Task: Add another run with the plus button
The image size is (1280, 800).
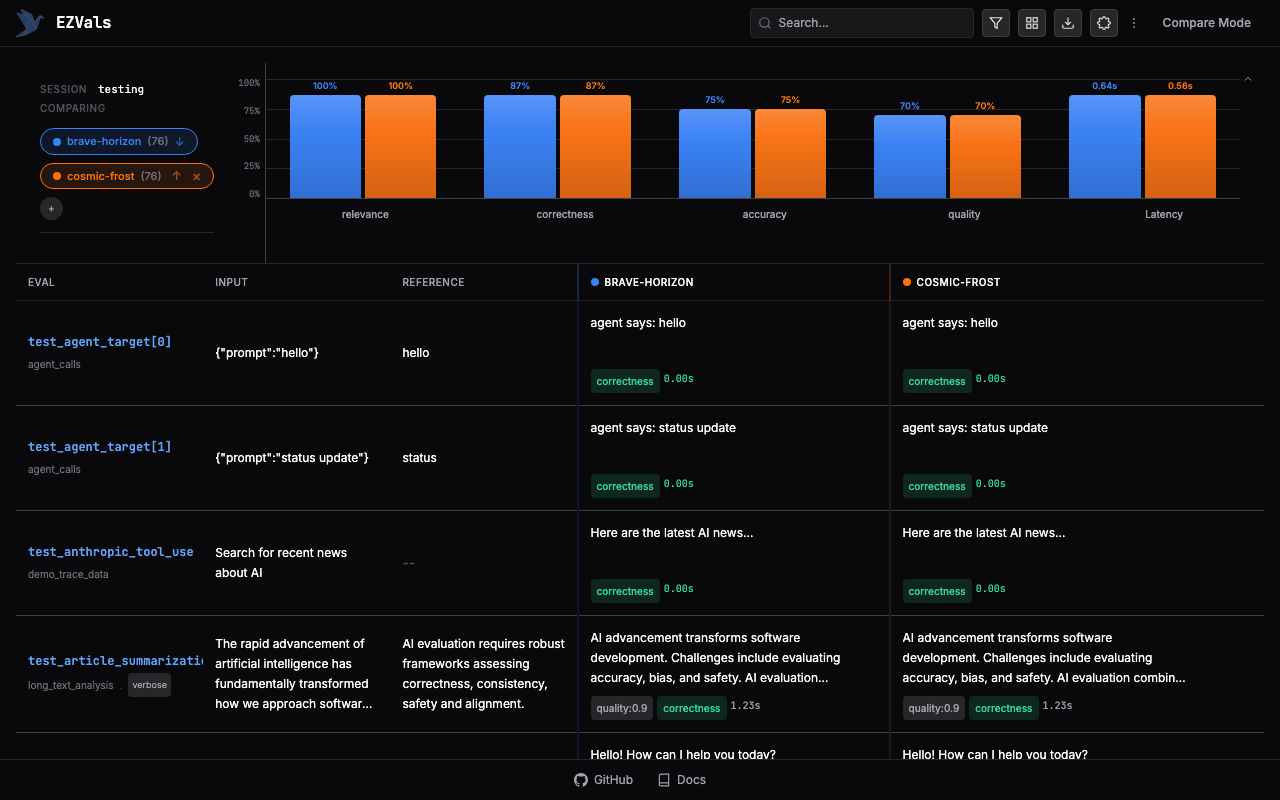Action: [52, 209]
